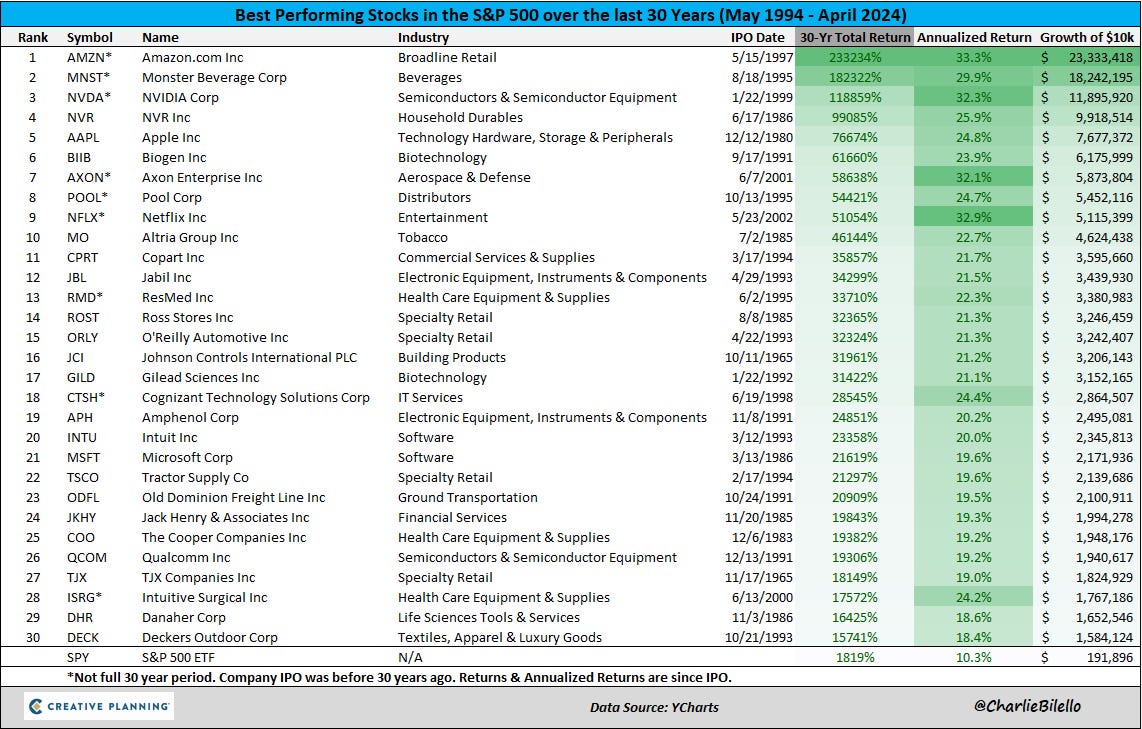Click Ground Transportation industry cell
Image resolution: width=1142 pixels, height=729 pixels.
coord(468,498)
